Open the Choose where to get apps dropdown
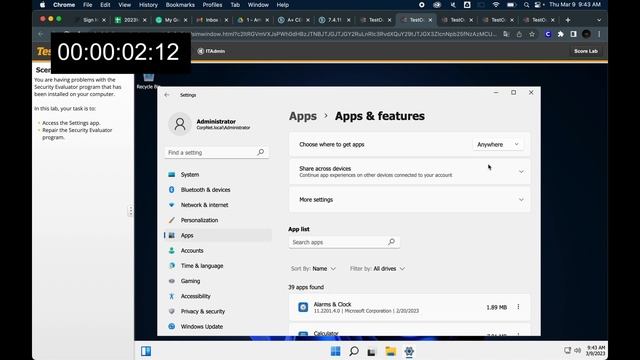Screen dimensions: 640x360 click(498, 144)
